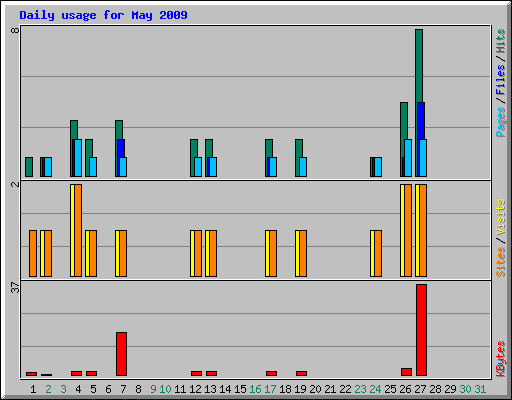Image resolution: width=512 pixels, height=400 pixels.
Task: Click day label '15' on the x-axis
Action: (x=240, y=389)
